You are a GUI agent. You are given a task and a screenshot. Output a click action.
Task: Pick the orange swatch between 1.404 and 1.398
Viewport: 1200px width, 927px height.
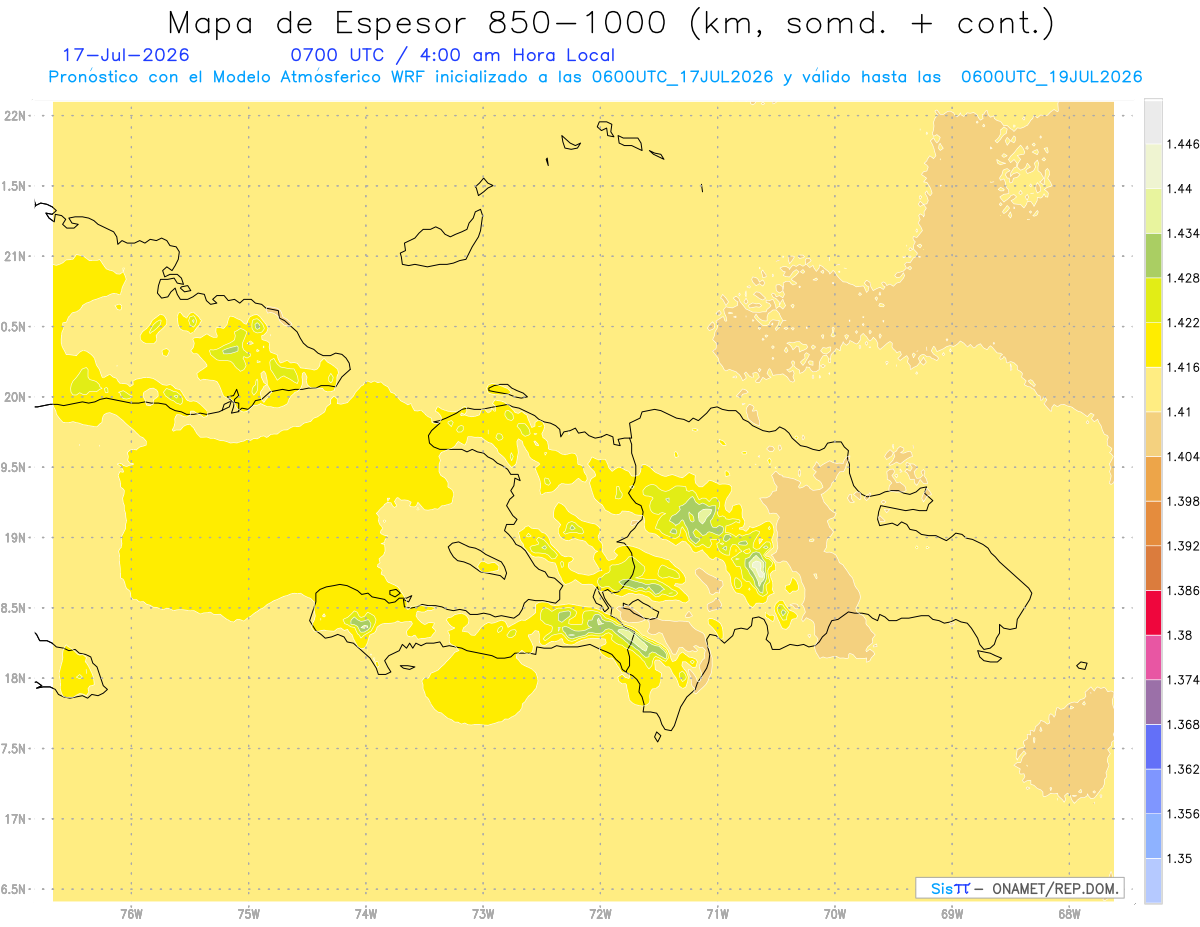tap(1153, 479)
